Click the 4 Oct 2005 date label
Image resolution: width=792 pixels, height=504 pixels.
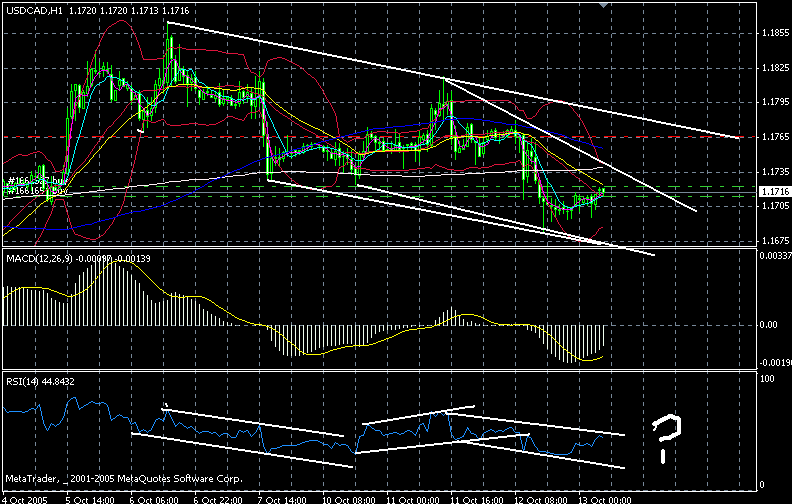[25, 500]
